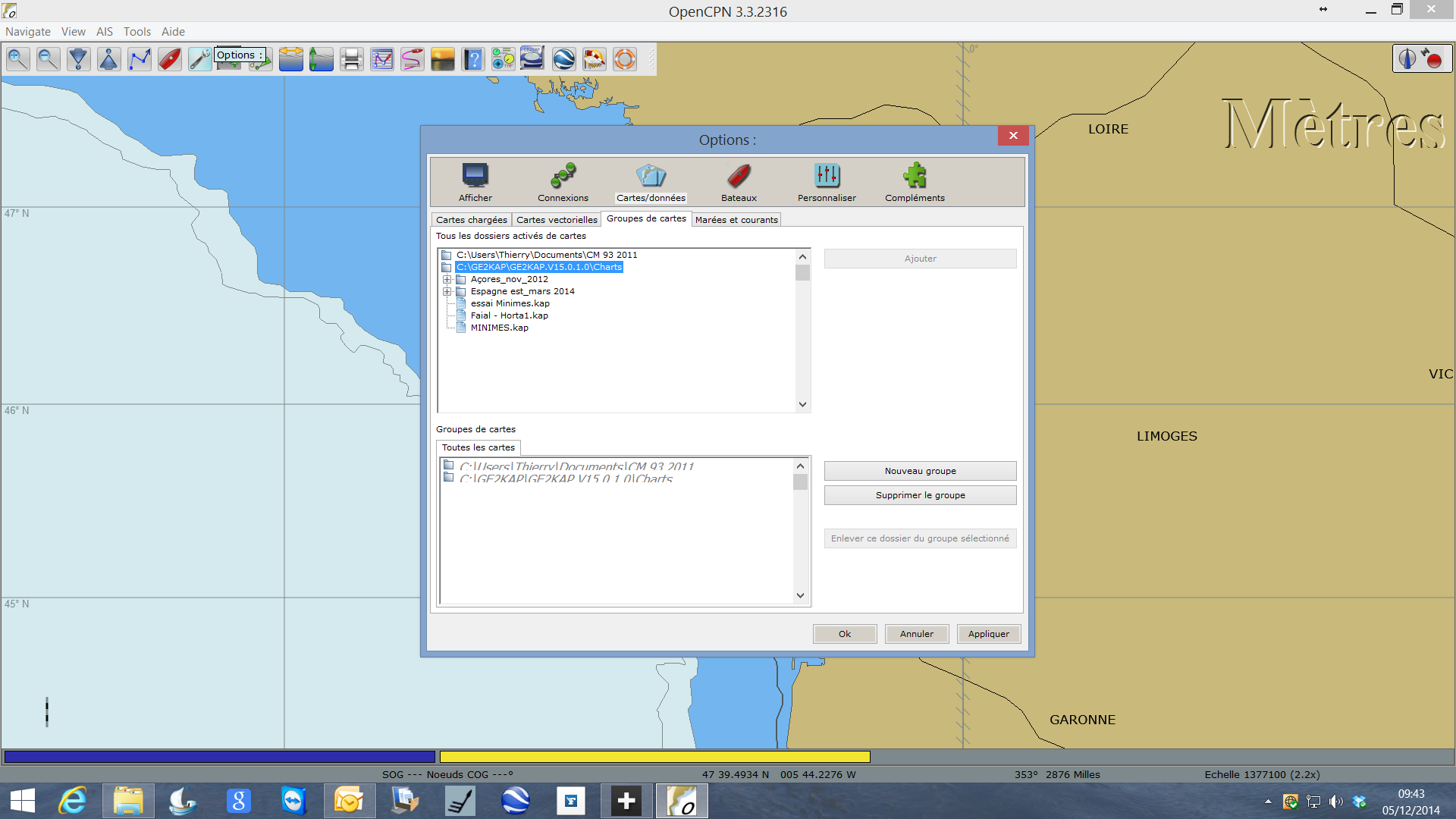Viewport: 1456px width, 819px height.
Task: Click the down arrow of top folder list scrollbar
Action: pyautogui.click(x=803, y=405)
